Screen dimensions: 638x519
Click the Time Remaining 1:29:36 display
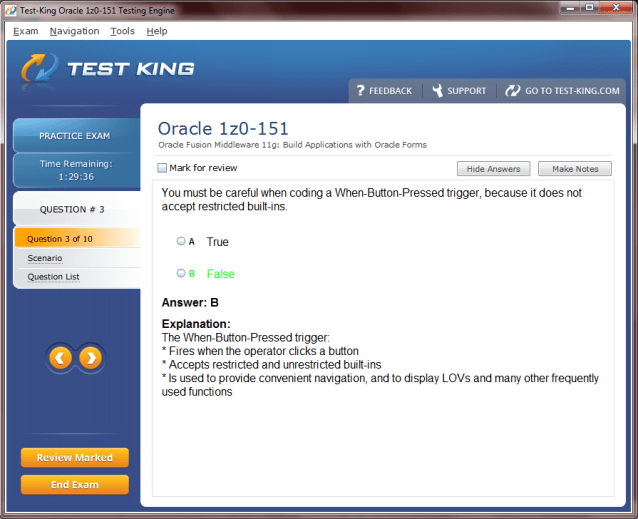(x=76, y=170)
